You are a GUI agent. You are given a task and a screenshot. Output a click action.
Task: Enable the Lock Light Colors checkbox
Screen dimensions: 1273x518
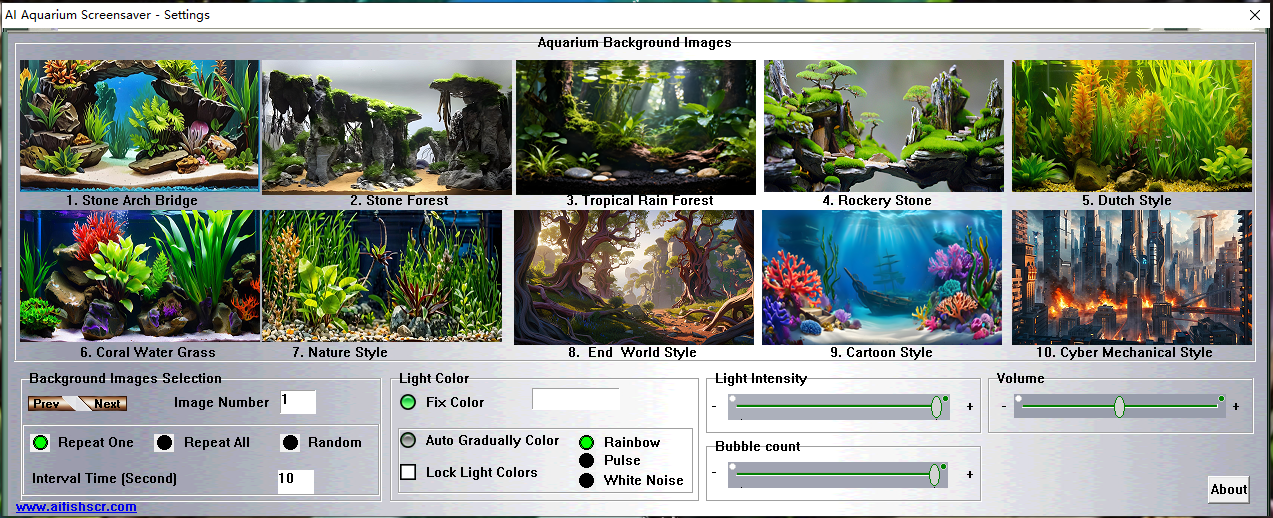coord(408,472)
